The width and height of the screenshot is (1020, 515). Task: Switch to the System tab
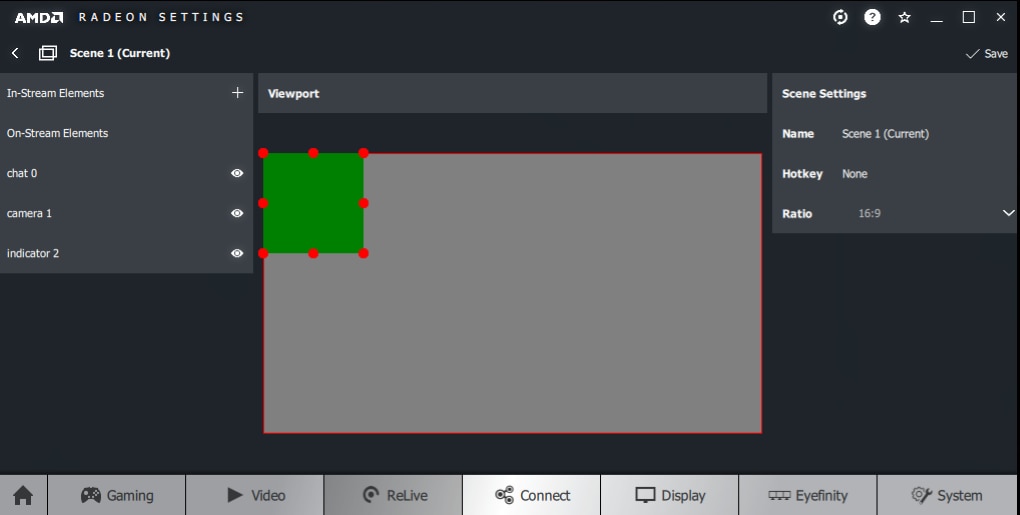947,495
